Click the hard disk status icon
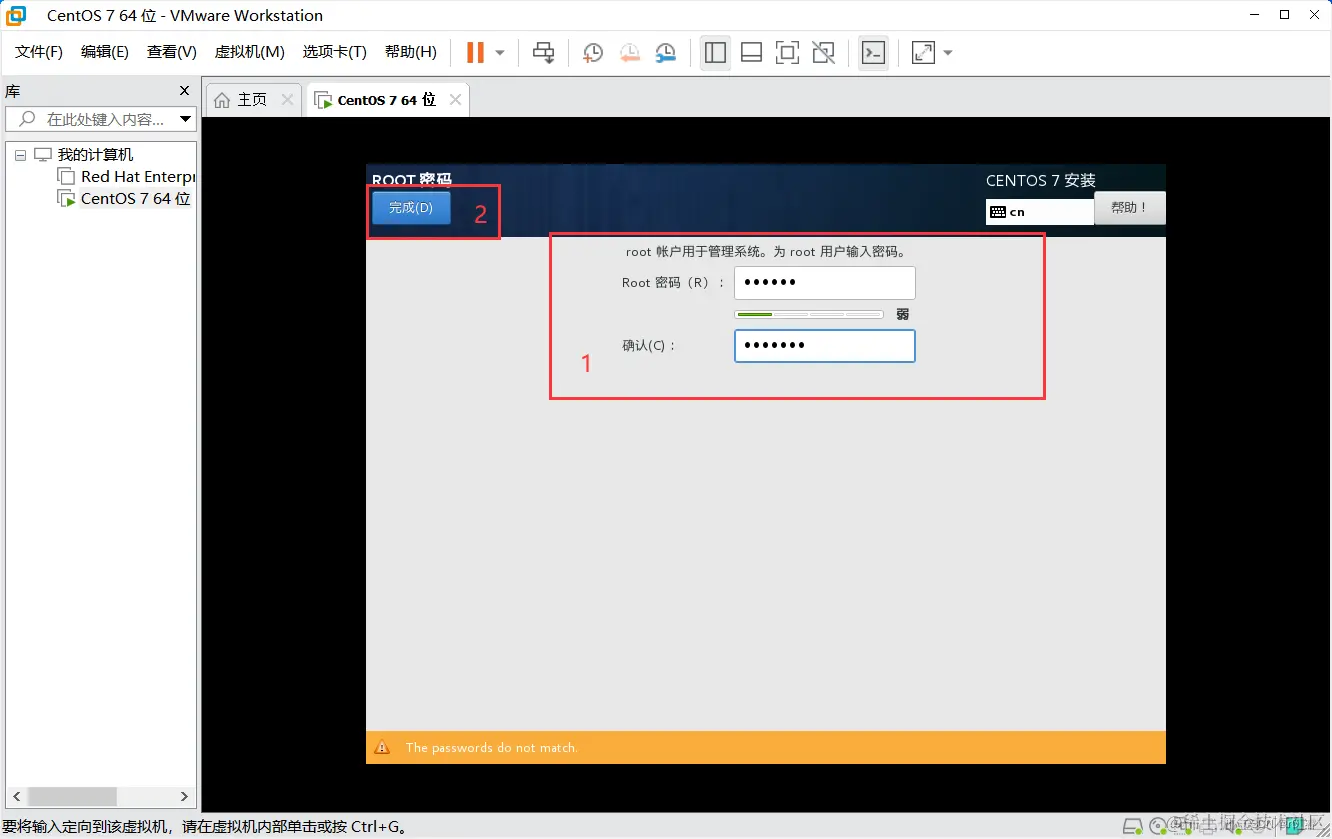The image size is (1332, 839). (x=1132, y=827)
